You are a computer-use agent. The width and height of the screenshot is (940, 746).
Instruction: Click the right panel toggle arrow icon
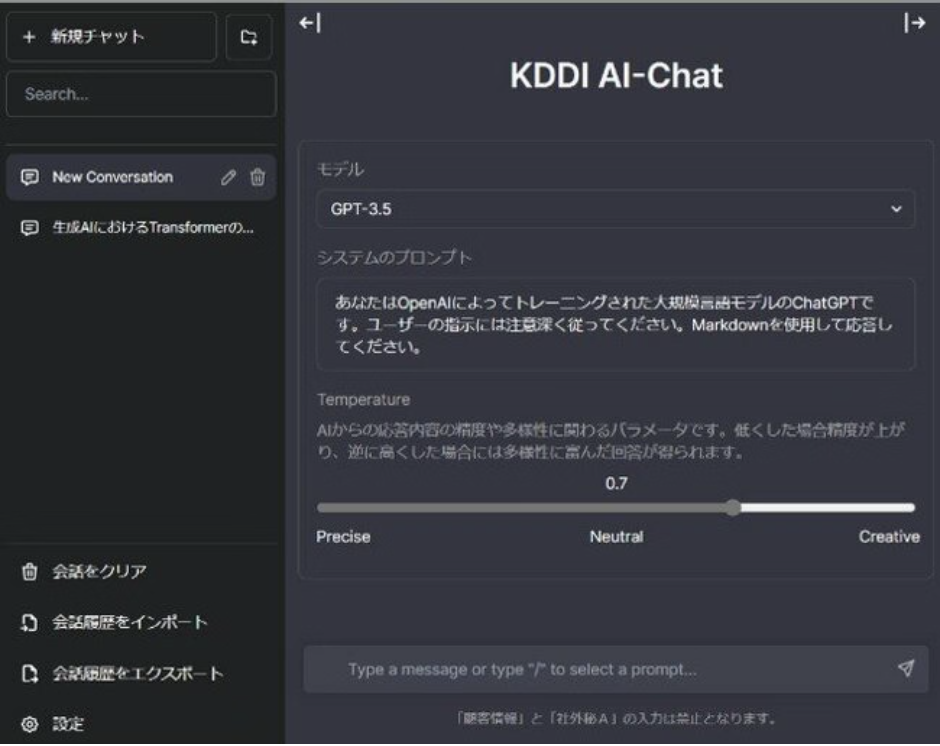coord(913,24)
